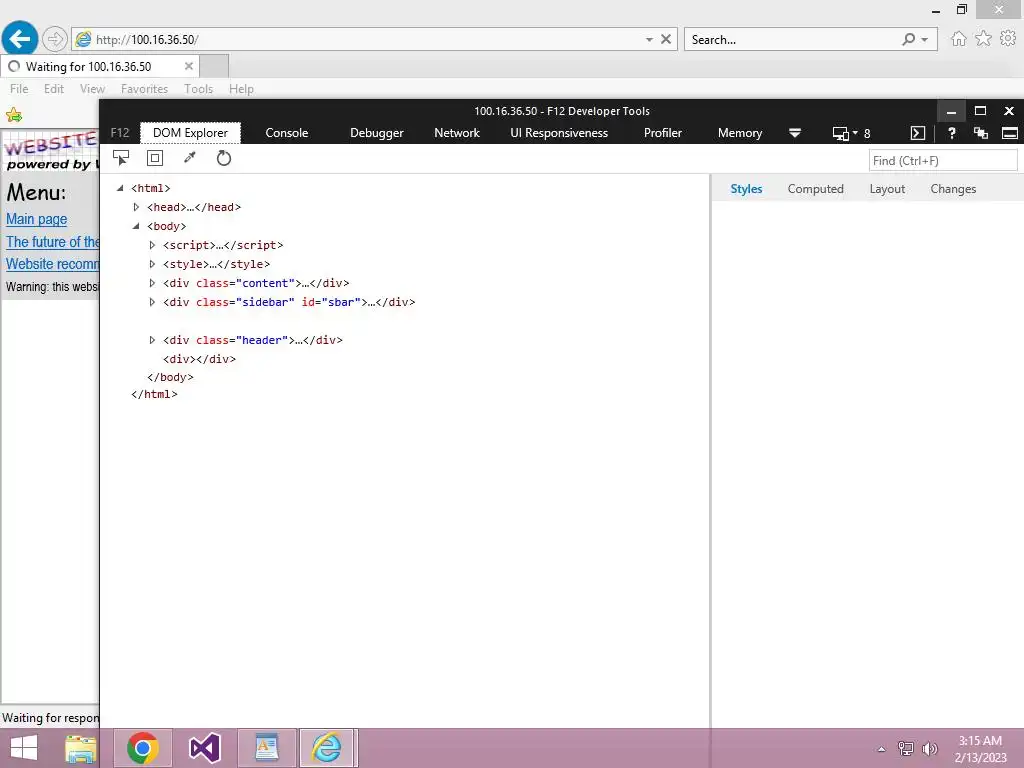Open the Favorites star icon
The image size is (1024, 768).
(x=983, y=39)
